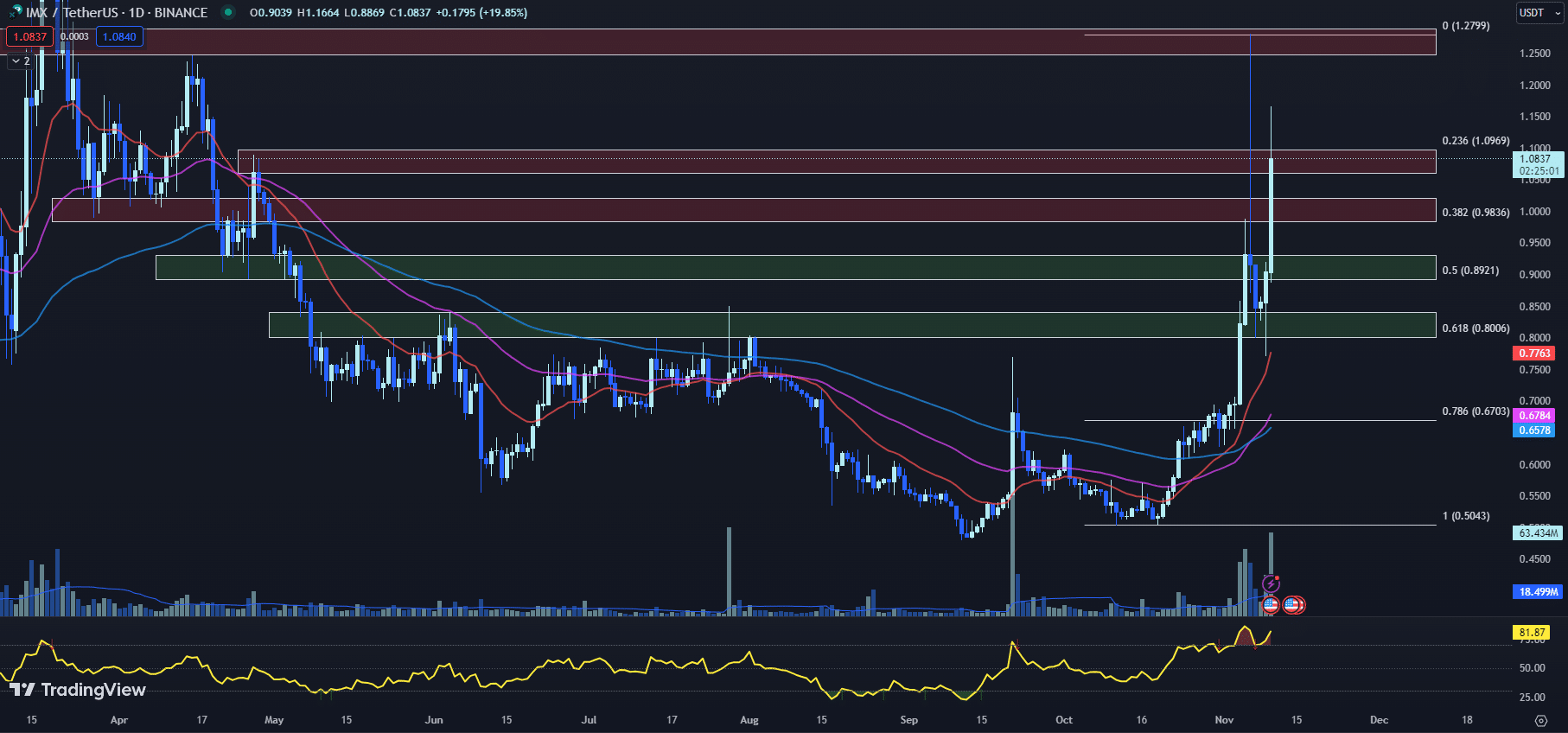Screen dimensions: 1568x733
Task: Click the 0.6578 blue moving average label
Action: (x=1534, y=430)
